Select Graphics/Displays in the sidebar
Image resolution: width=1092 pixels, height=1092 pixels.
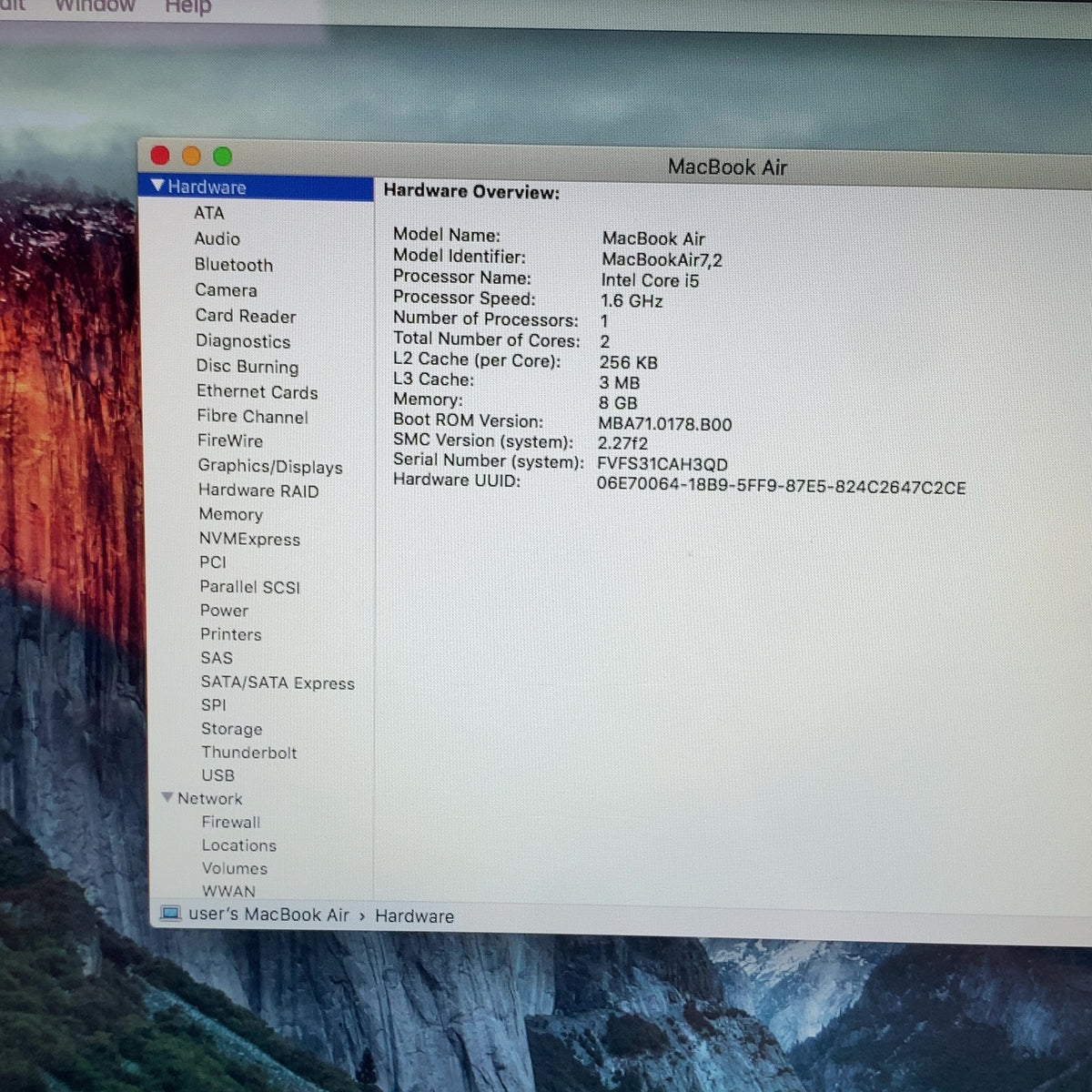point(270,466)
